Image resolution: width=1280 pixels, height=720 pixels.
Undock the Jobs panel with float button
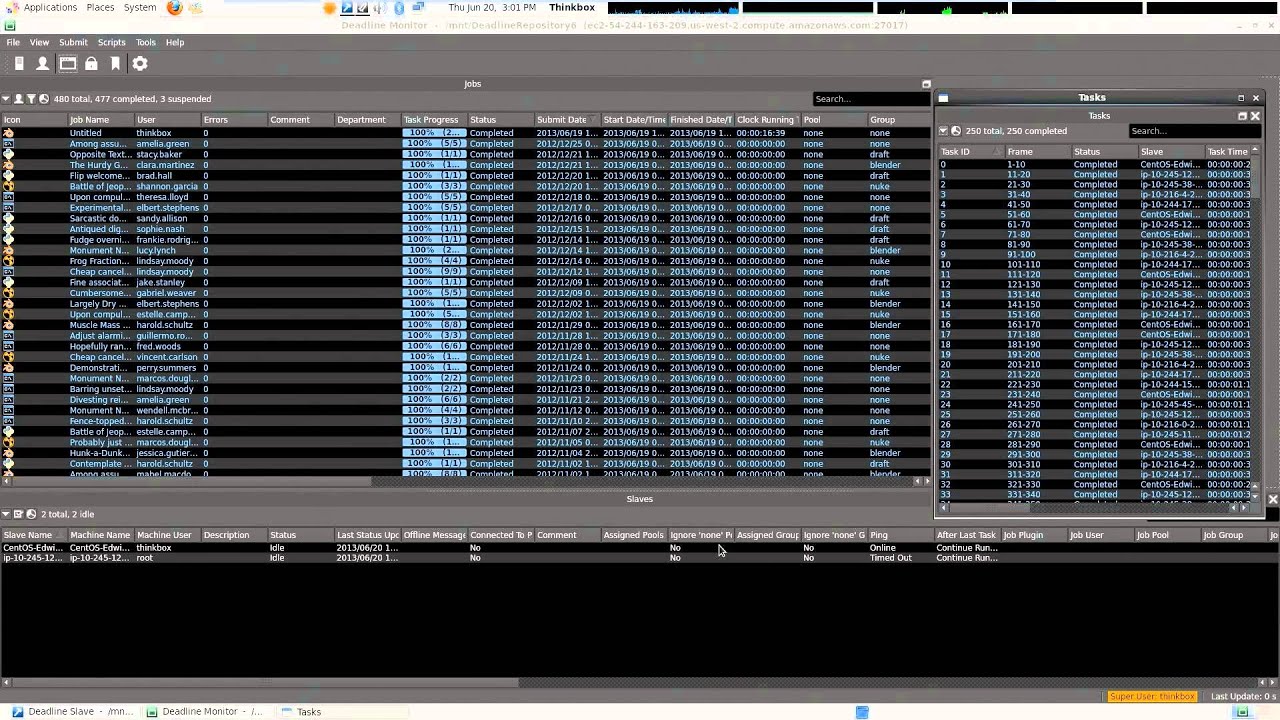coord(926,84)
